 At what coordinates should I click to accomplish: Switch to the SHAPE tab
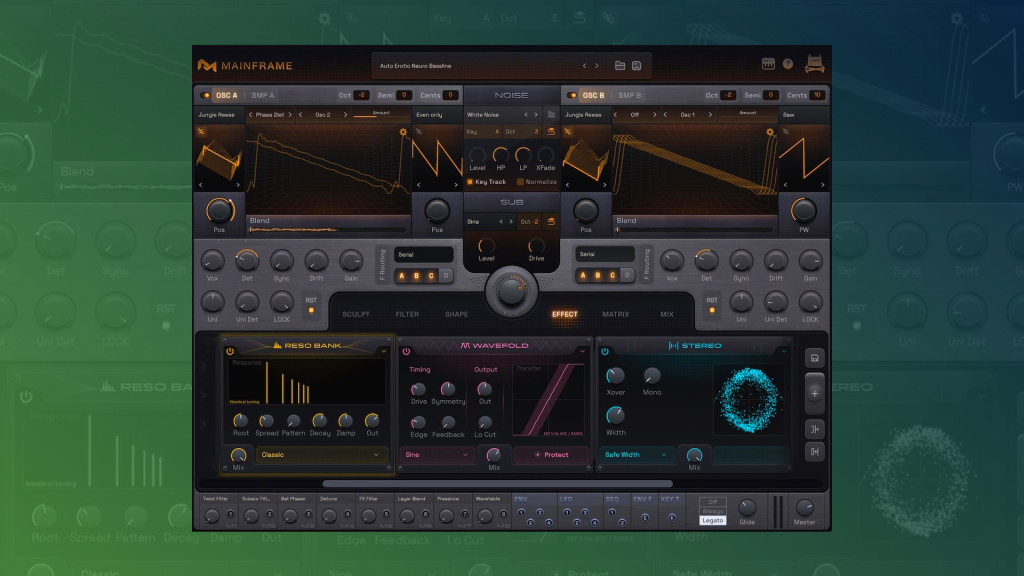tap(456, 314)
